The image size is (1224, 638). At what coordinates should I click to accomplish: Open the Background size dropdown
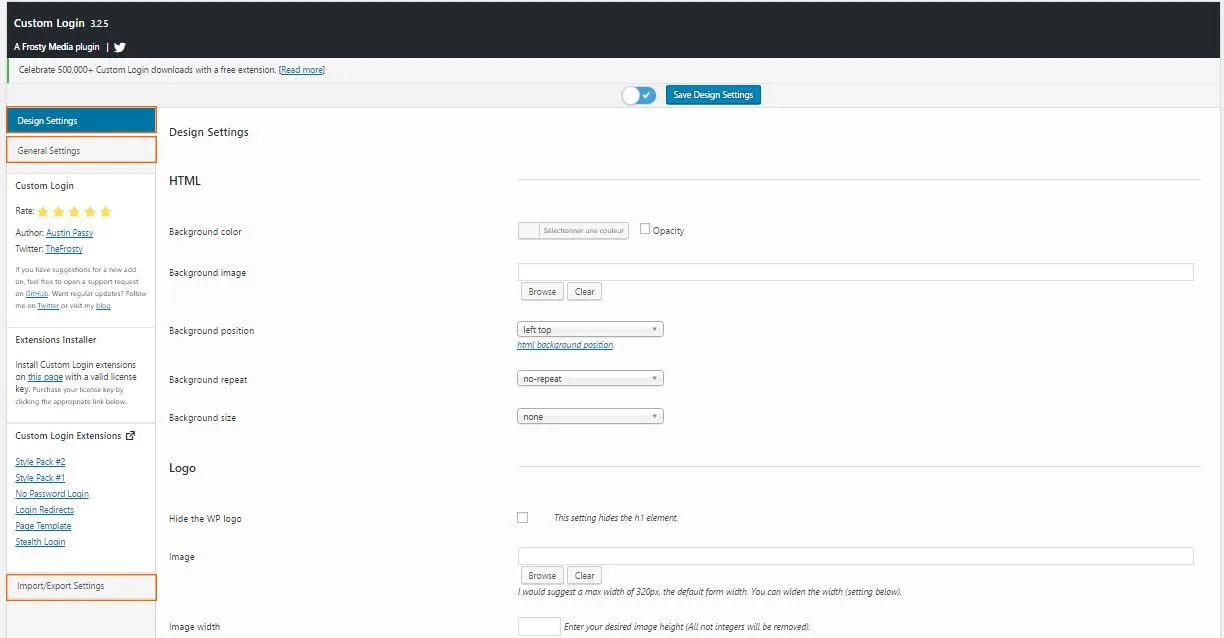click(x=590, y=416)
